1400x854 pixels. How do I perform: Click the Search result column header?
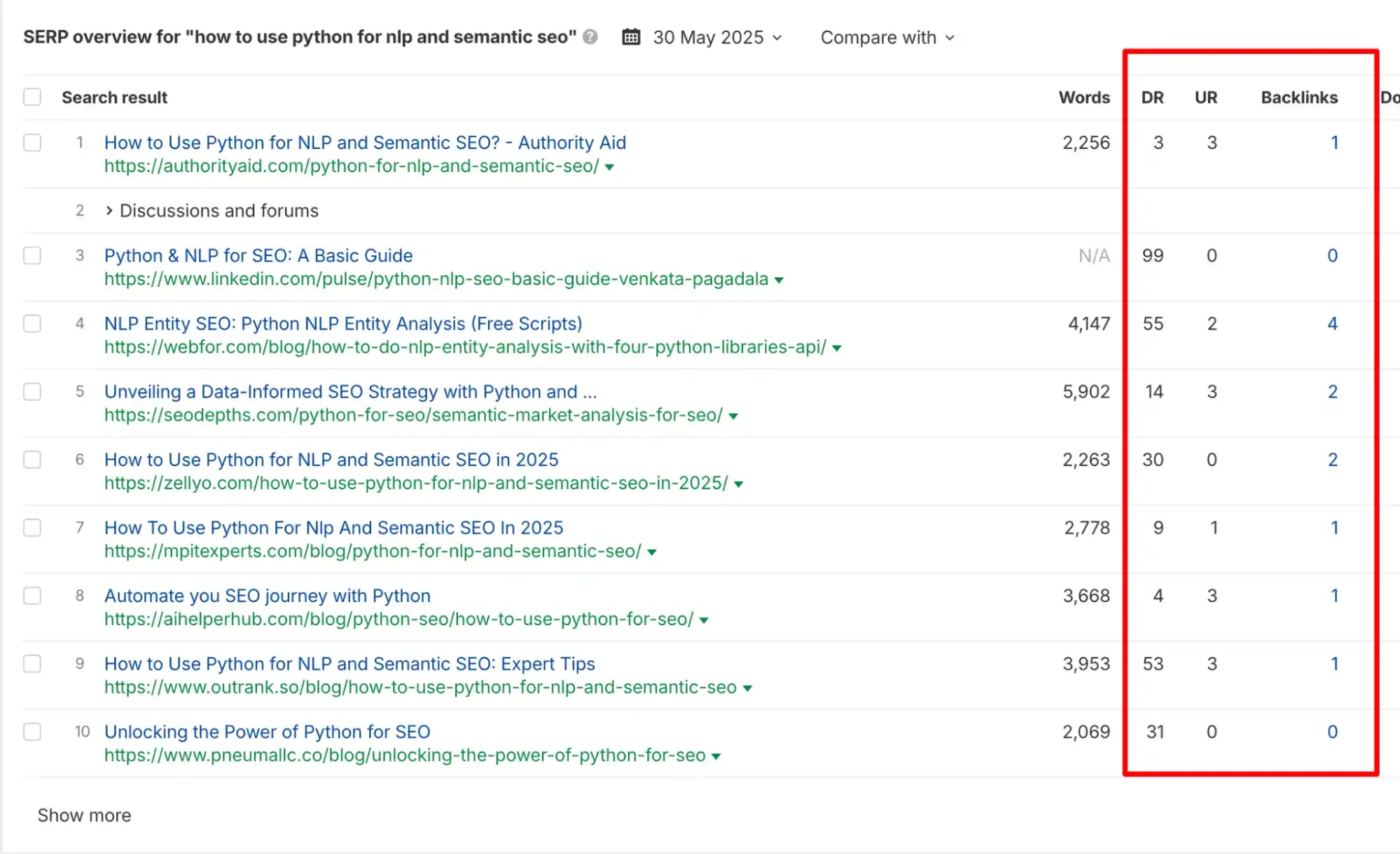pyautogui.click(x=114, y=97)
